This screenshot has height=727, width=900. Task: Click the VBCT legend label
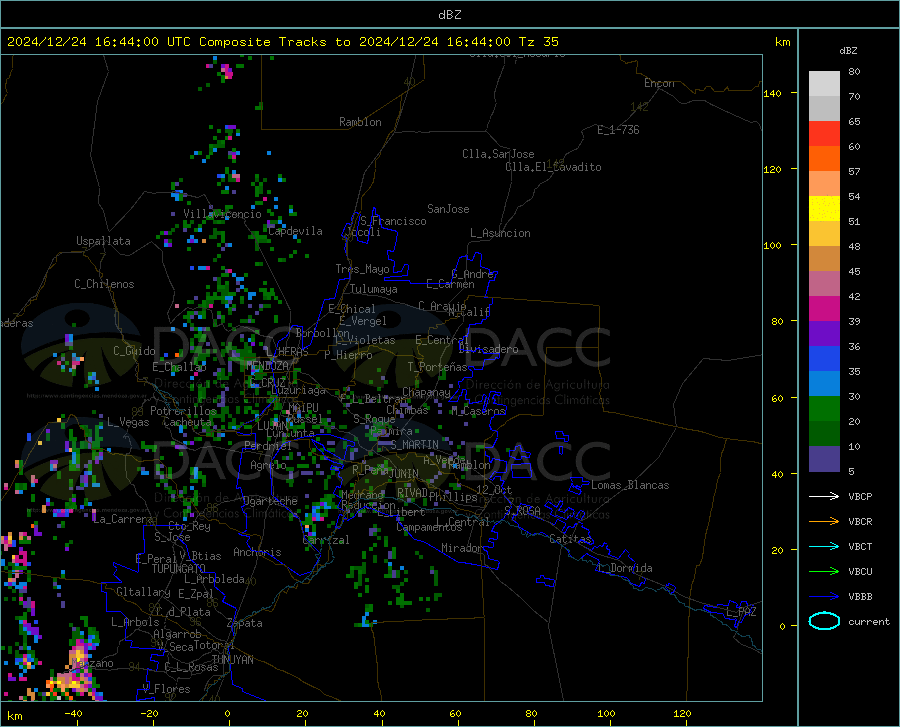click(860, 546)
